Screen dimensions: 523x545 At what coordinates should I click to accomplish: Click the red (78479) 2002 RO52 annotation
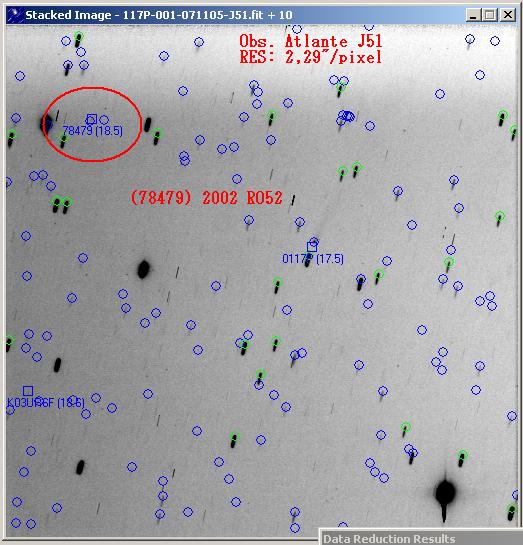[206, 198]
